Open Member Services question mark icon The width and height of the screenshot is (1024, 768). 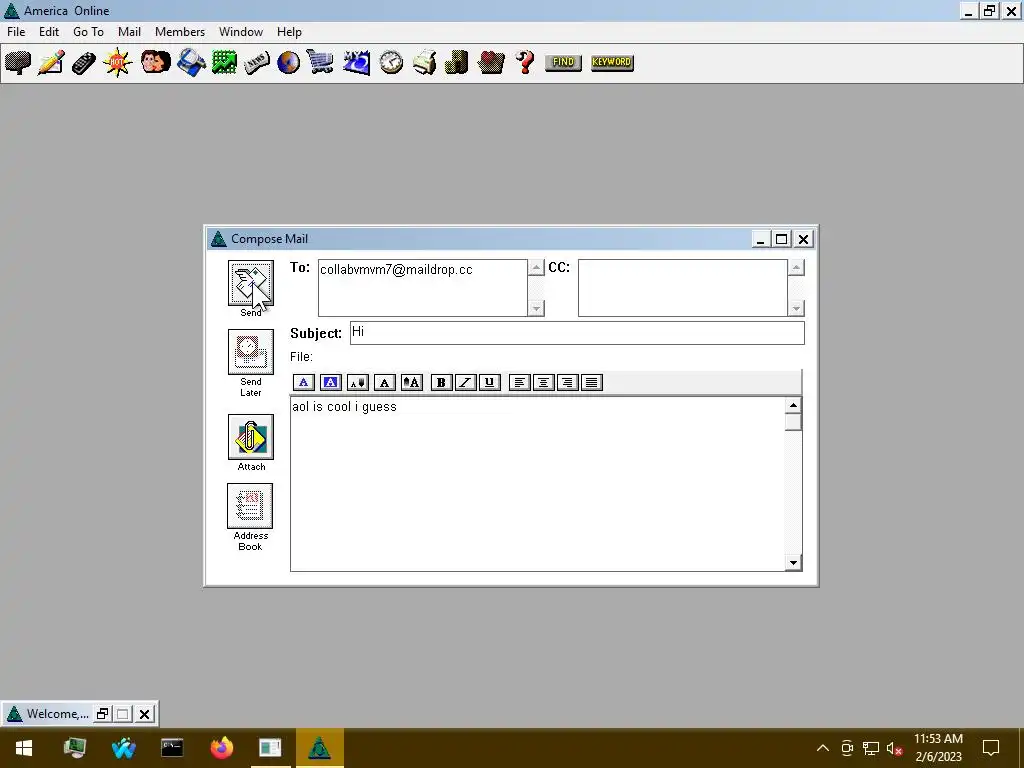pos(524,63)
